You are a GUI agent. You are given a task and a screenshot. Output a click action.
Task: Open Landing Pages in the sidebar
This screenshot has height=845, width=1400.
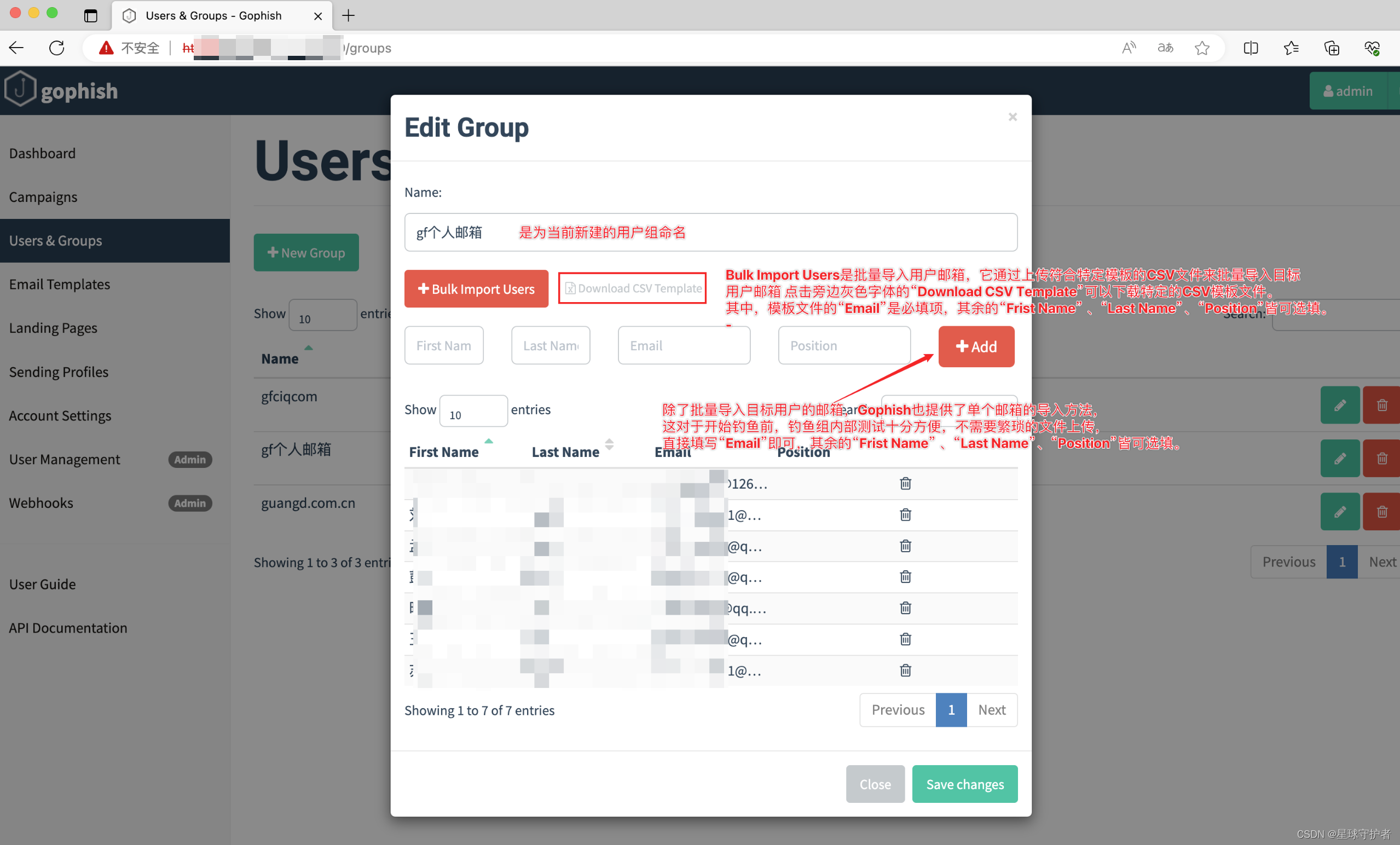tap(53, 328)
